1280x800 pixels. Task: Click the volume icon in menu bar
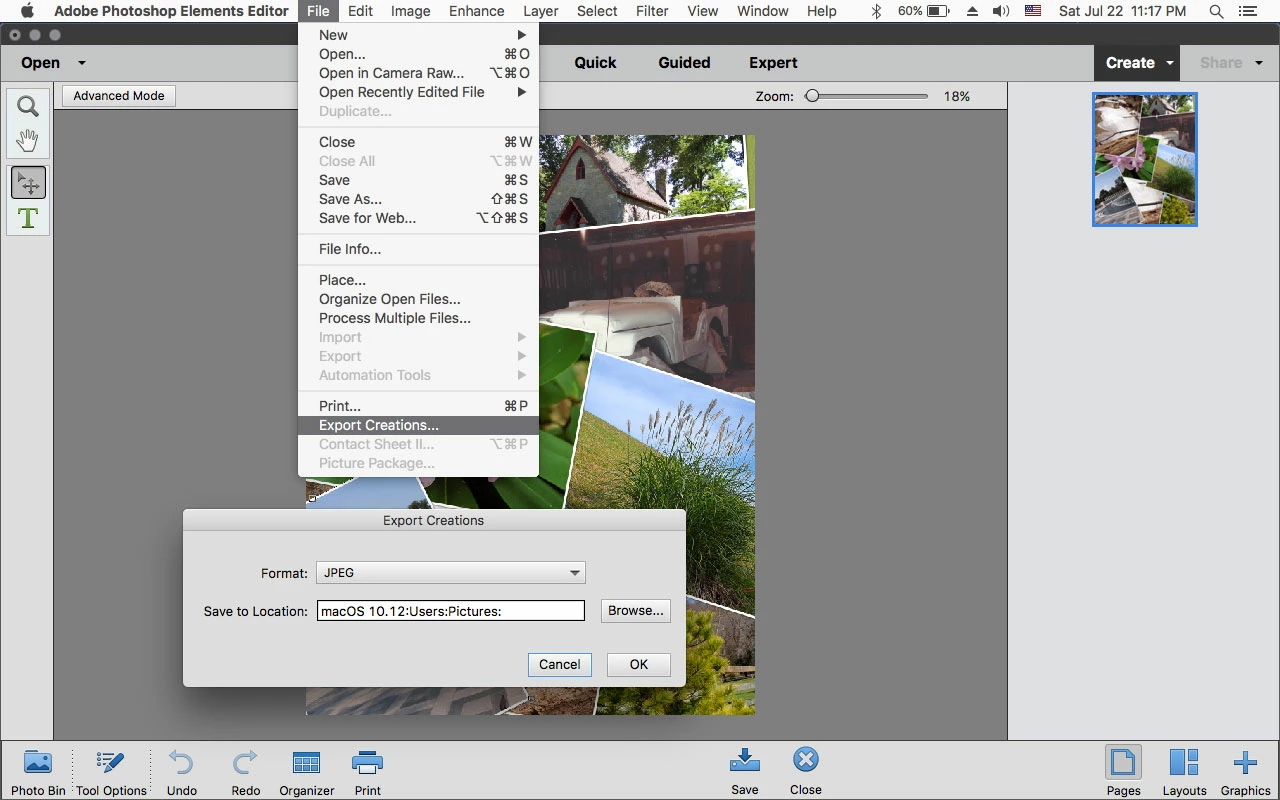pyautogui.click(x=1001, y=11)
